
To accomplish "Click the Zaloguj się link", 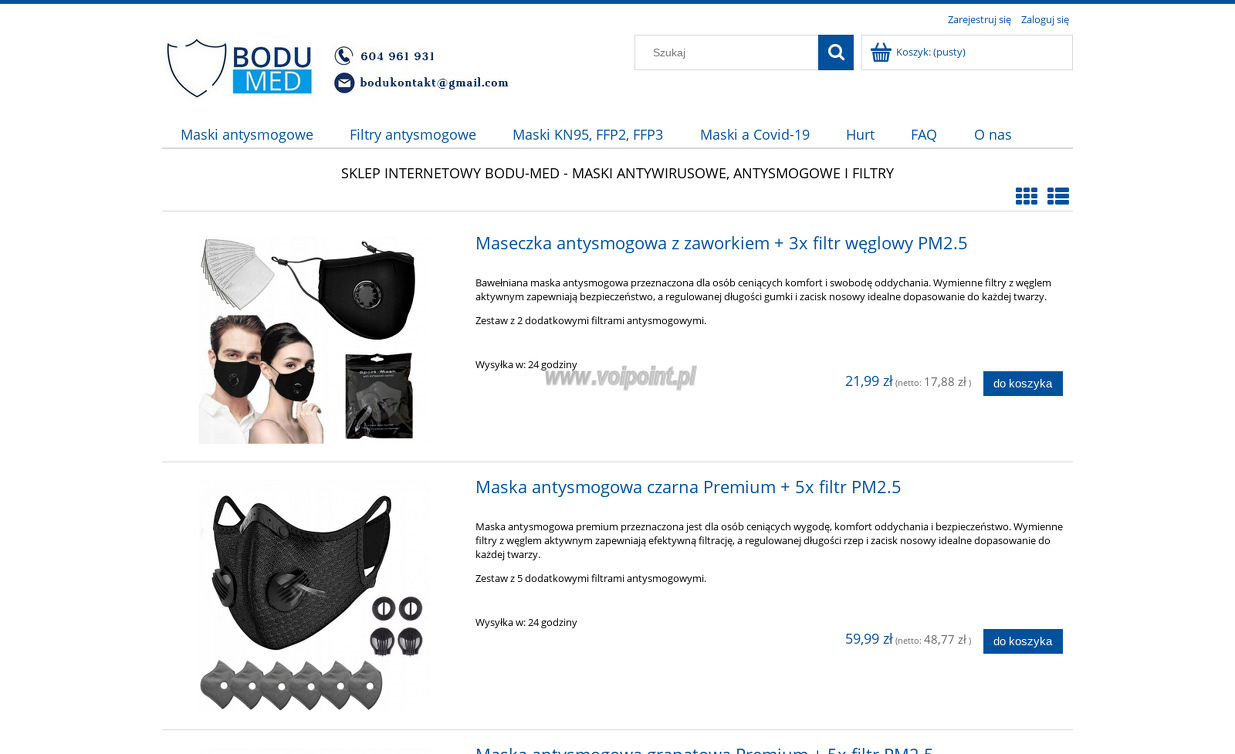I will click(1045, 20).
